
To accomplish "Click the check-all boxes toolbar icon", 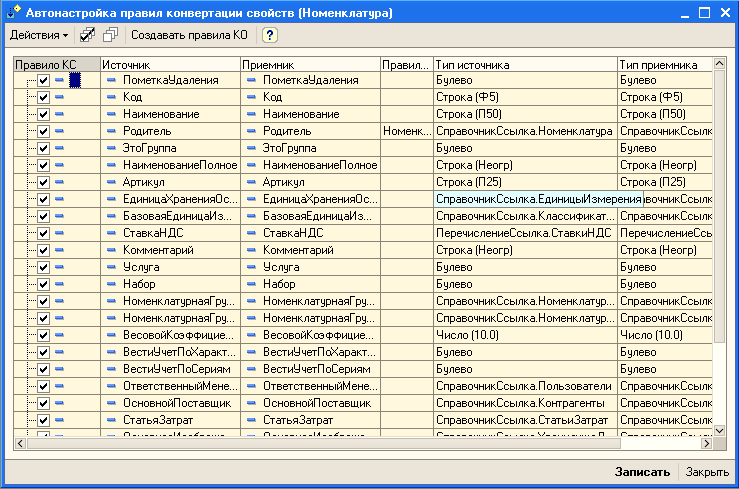I will pyautogui.click(x=87, y=35).
